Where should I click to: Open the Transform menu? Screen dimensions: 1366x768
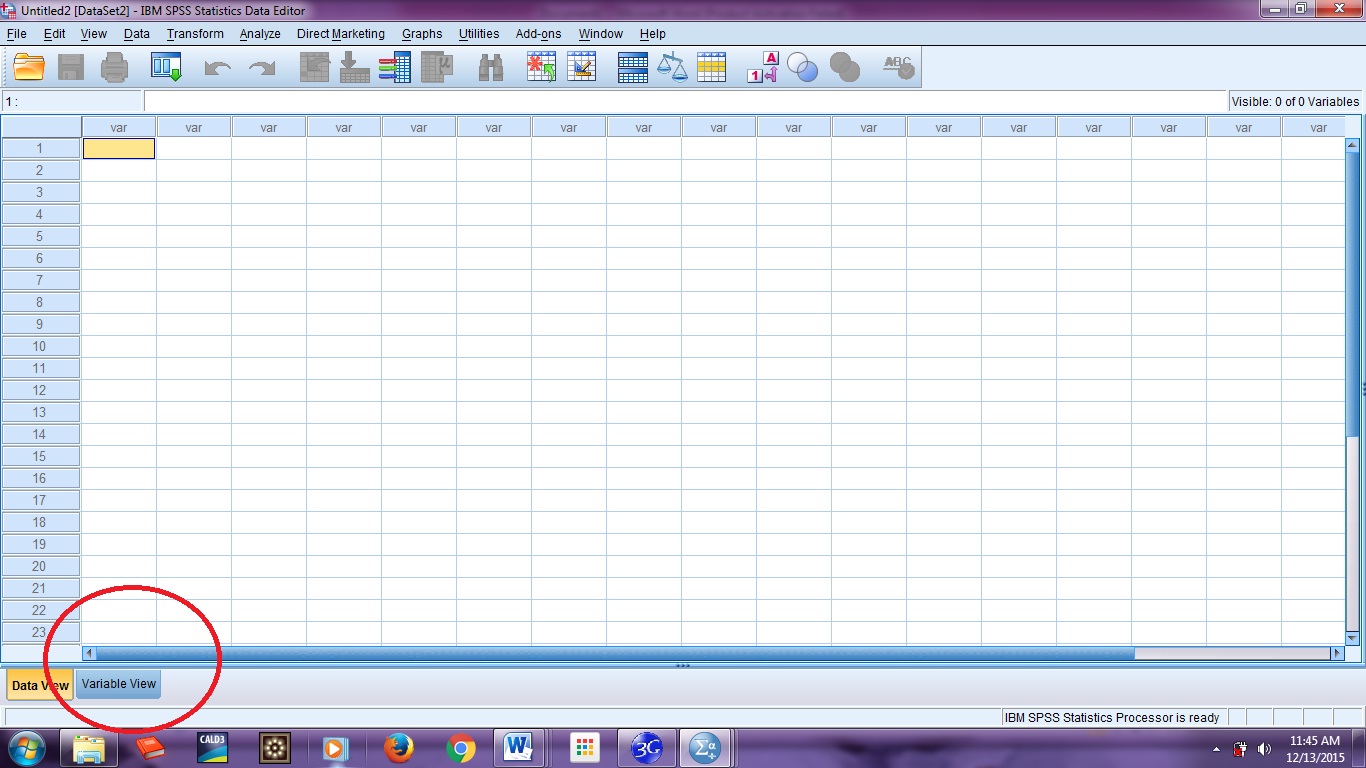pos(195,34)
